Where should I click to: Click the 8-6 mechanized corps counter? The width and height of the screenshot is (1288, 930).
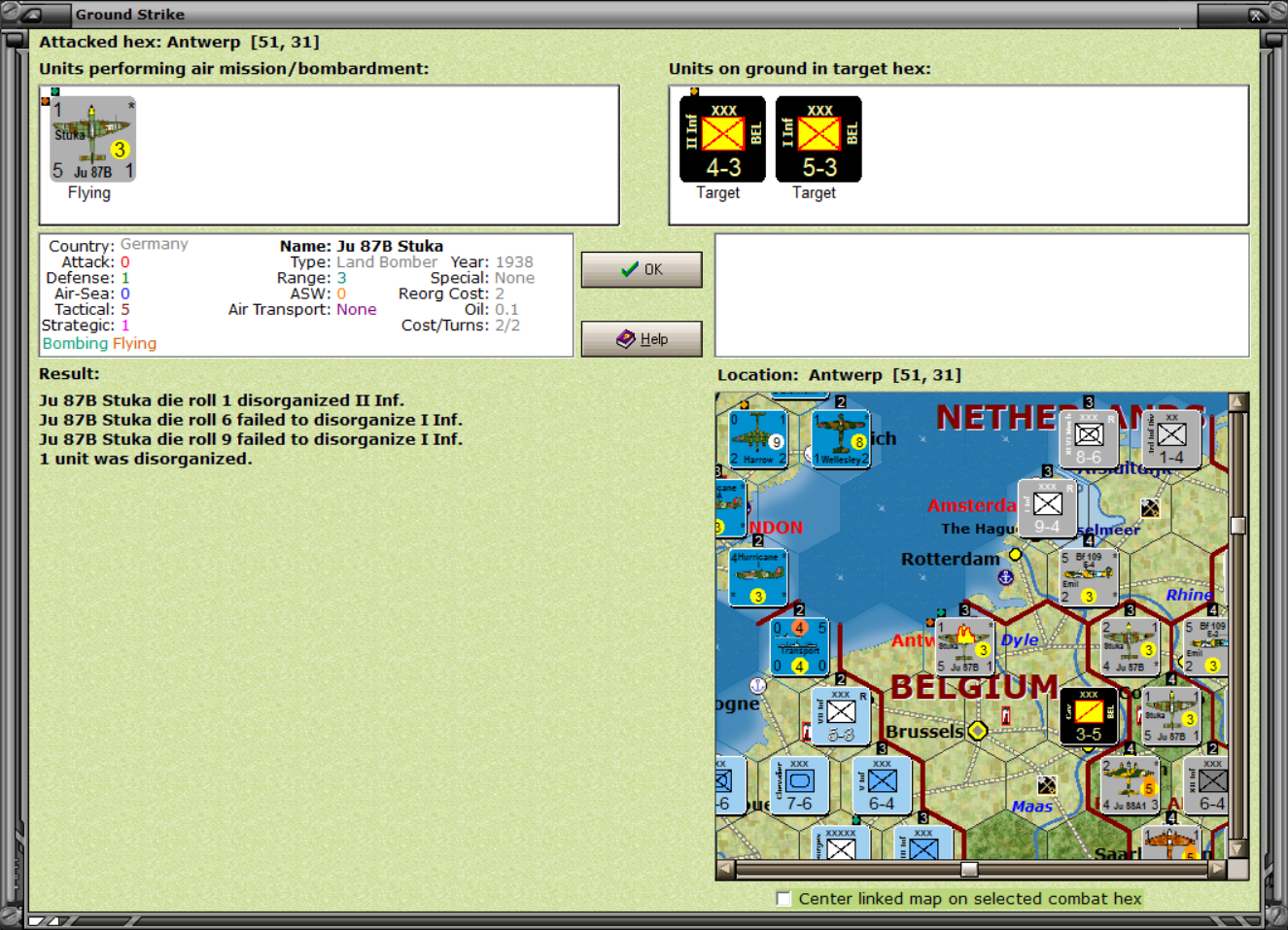(x=1089, y=439)
